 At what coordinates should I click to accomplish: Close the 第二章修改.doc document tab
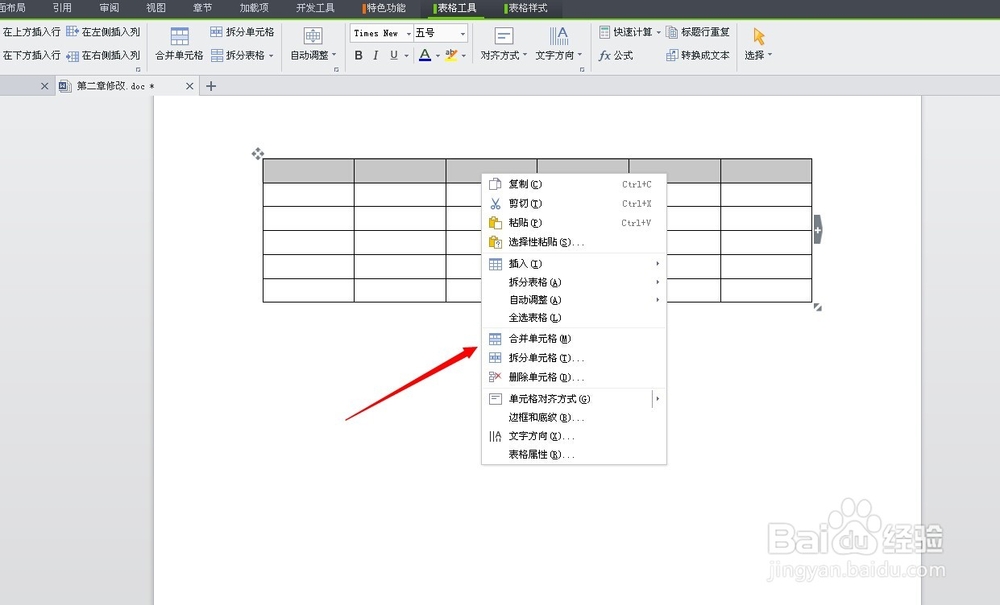tap(189, 86)
